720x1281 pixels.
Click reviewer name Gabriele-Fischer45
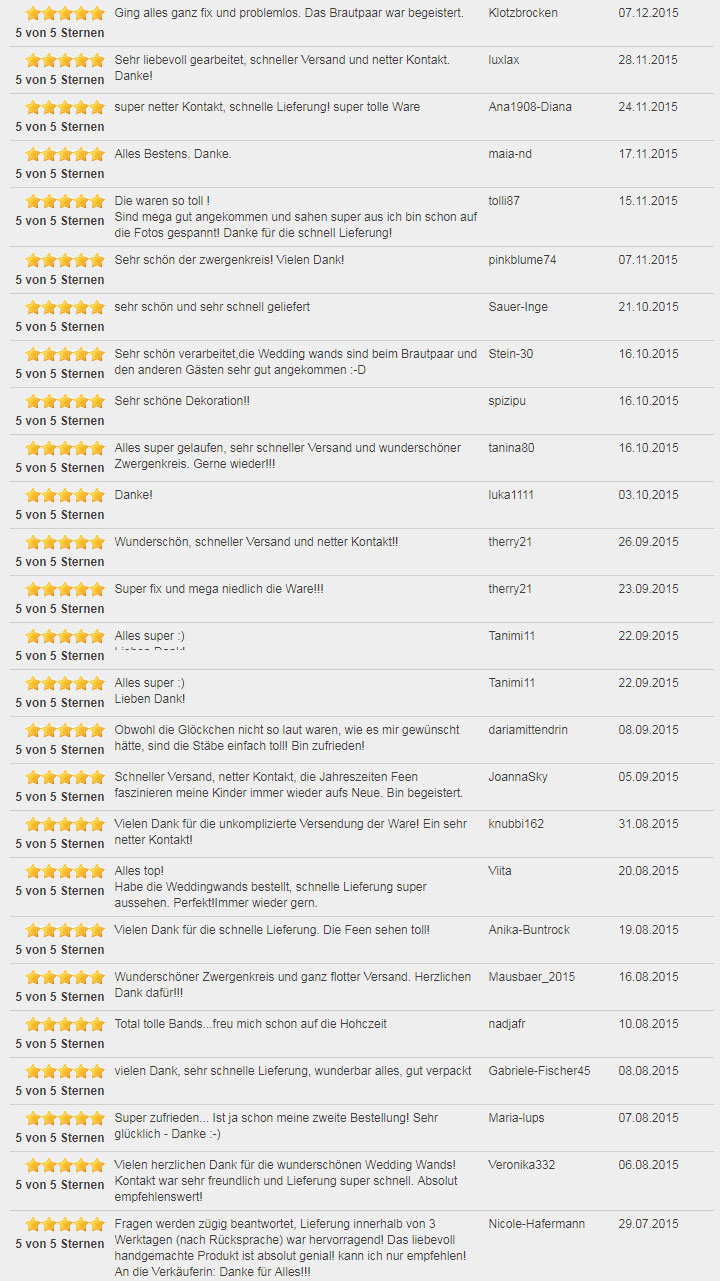pyautogui.click(x=539, y=1071)
